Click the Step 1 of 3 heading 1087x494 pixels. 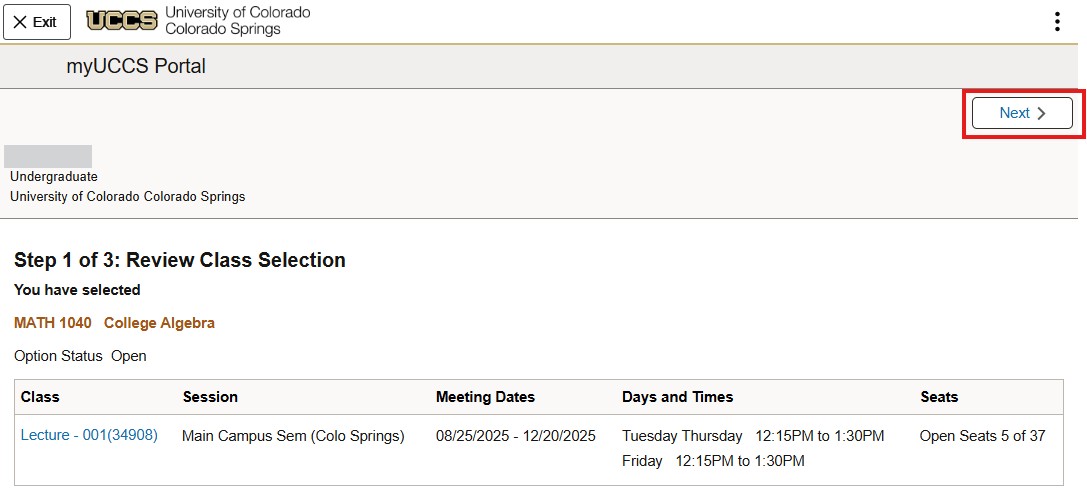[180, 260]
